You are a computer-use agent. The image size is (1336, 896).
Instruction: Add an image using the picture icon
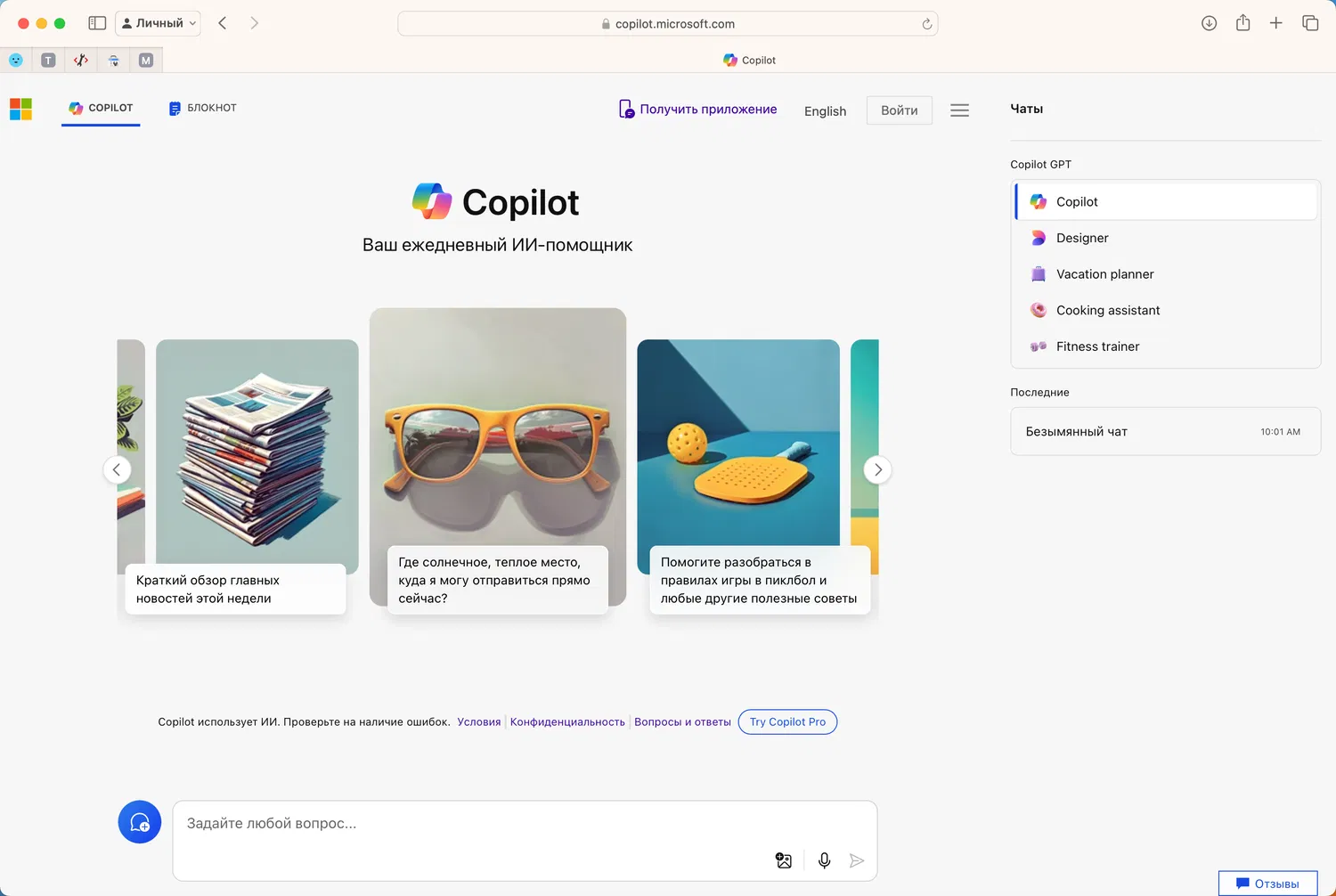tap(784, 860)
